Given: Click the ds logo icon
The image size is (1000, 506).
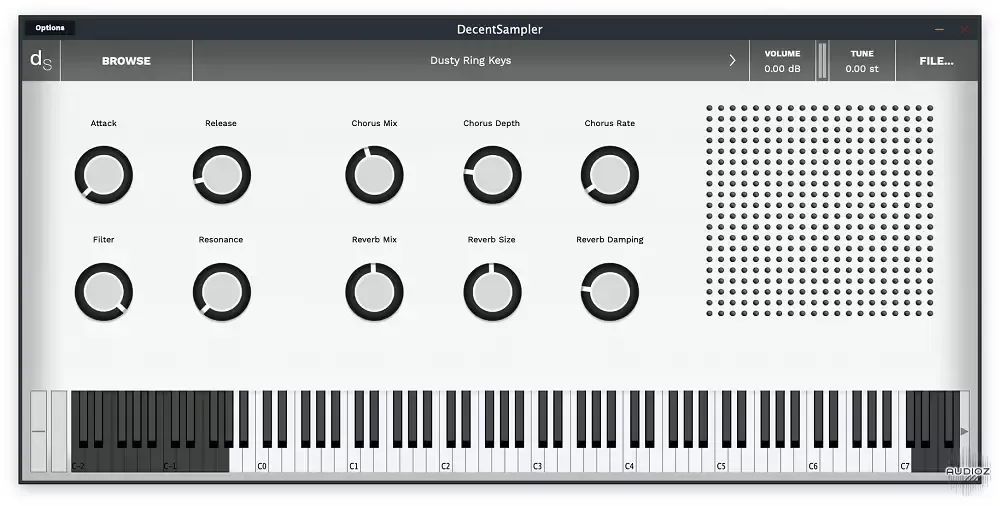Looking at the screenshot, I should coord(41,61).
